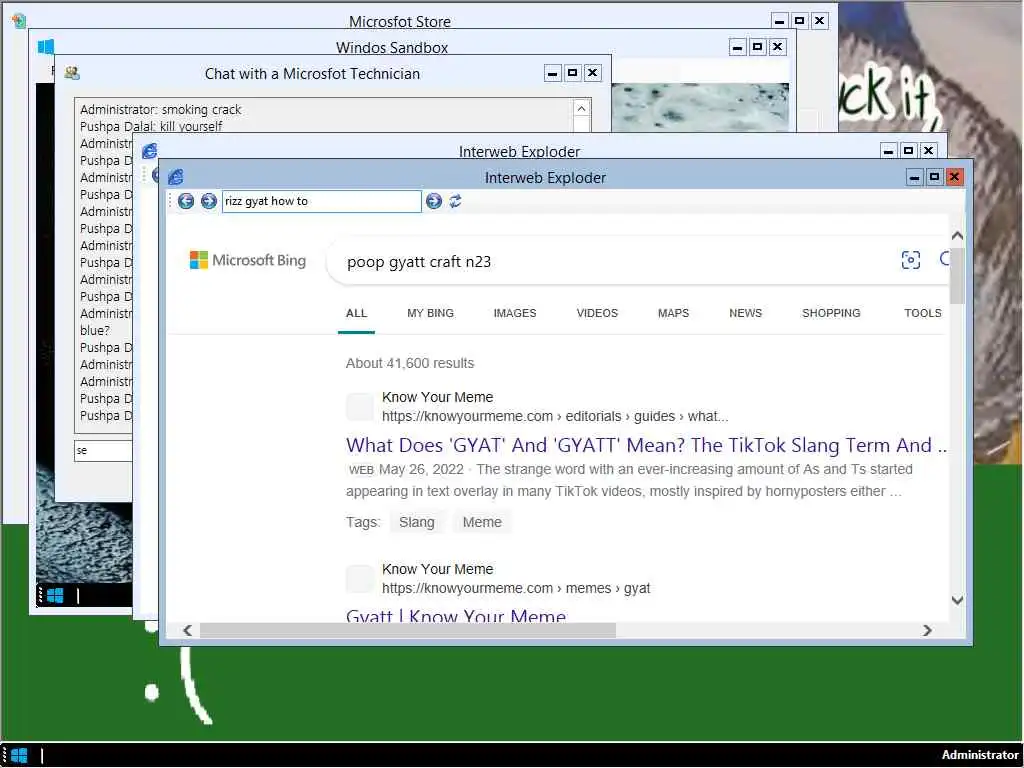Click first result 'Know Your Meme' site name
This screenshot has height=768, width=1024.
point(437,397)
